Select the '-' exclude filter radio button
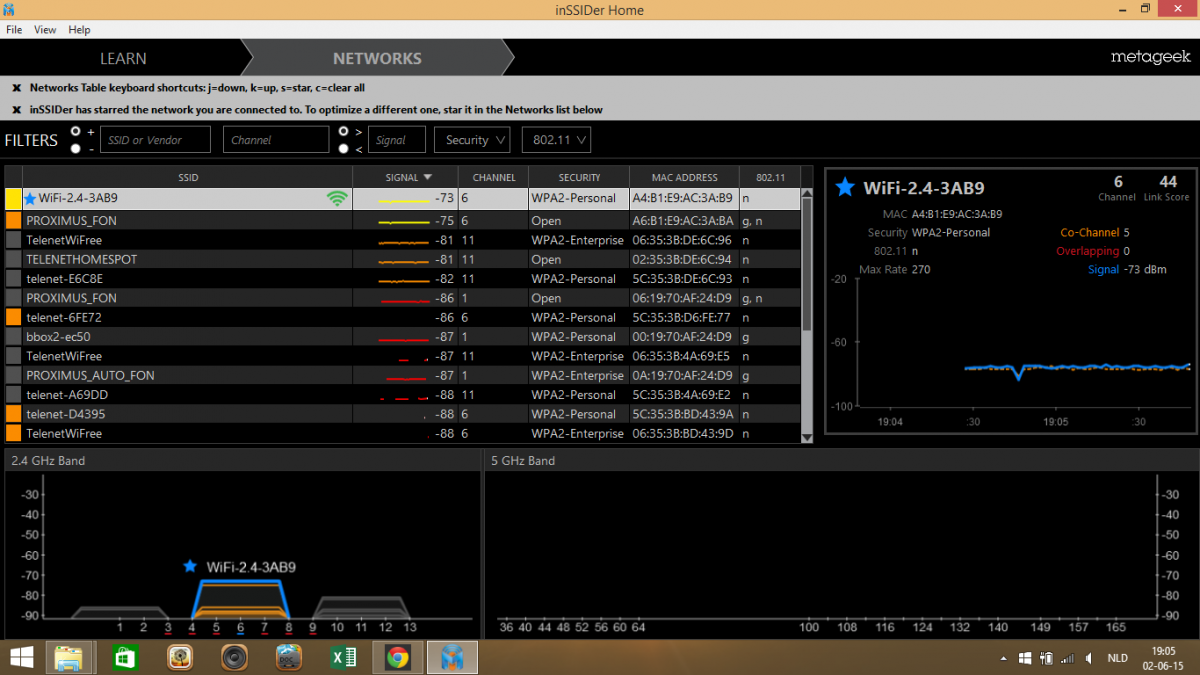The image size is (1200, 675). pyautogui.click(x=76, y=148)
